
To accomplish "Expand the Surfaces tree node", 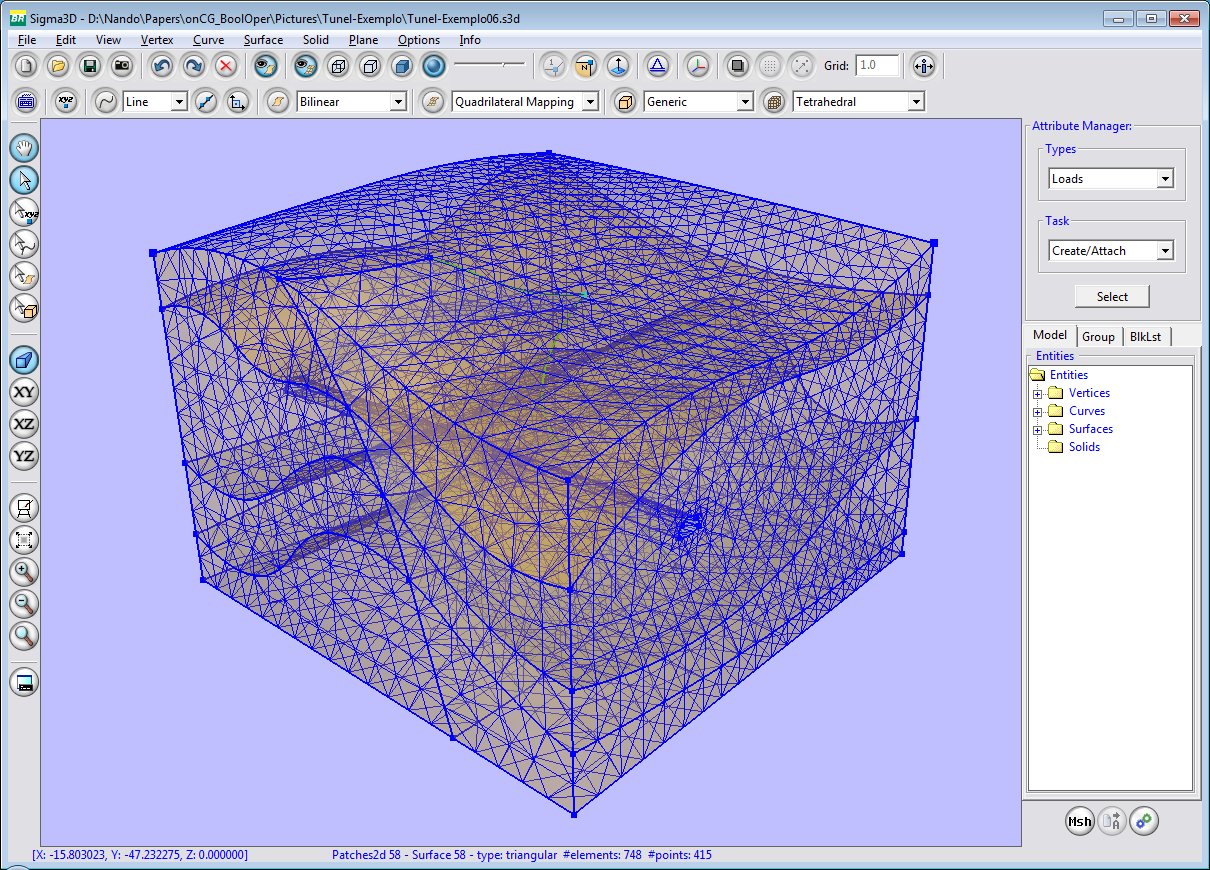I will click(x=1037, y=429).
